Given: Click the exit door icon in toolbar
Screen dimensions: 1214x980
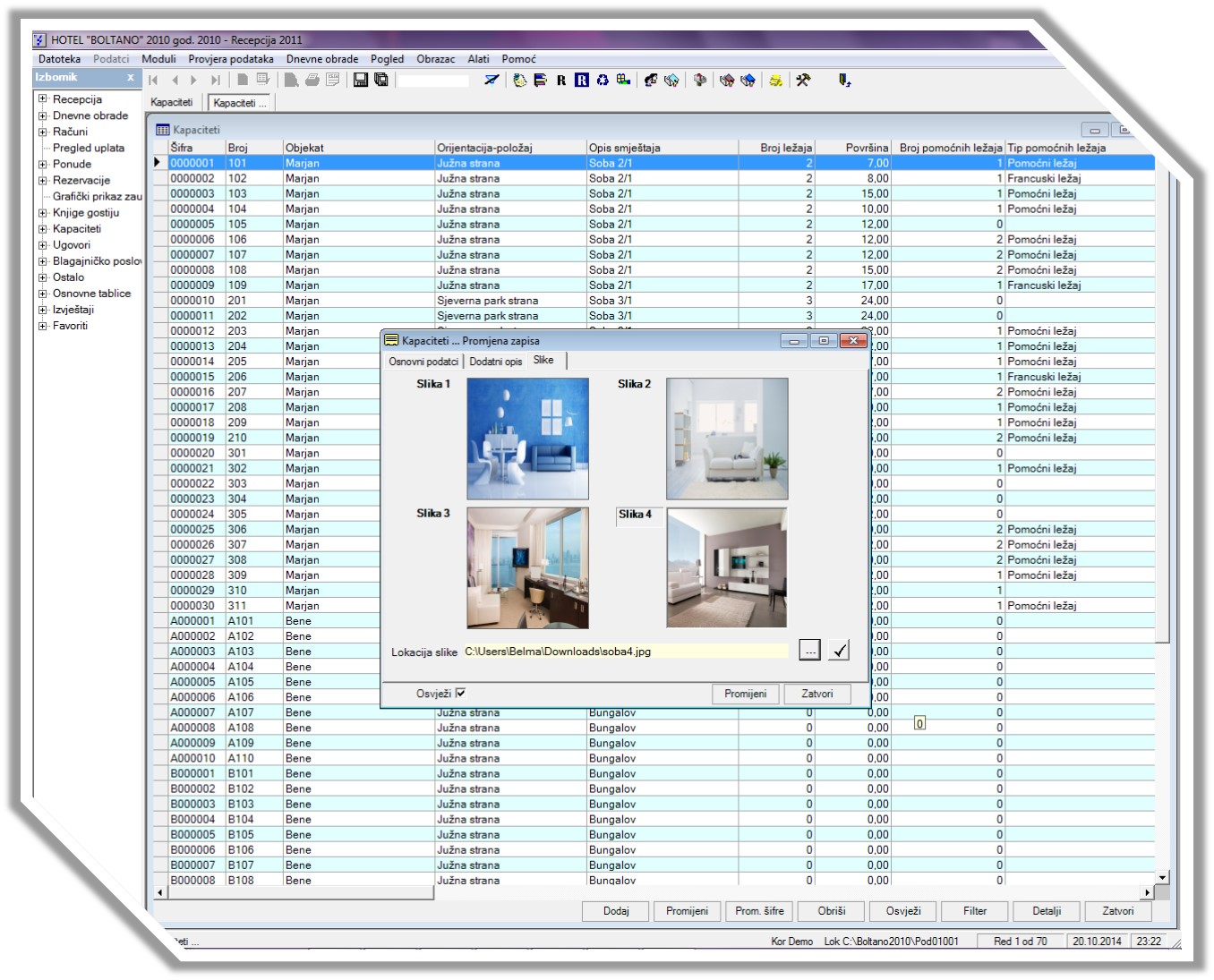Looking at the screenshot, I should coord(843,80).
